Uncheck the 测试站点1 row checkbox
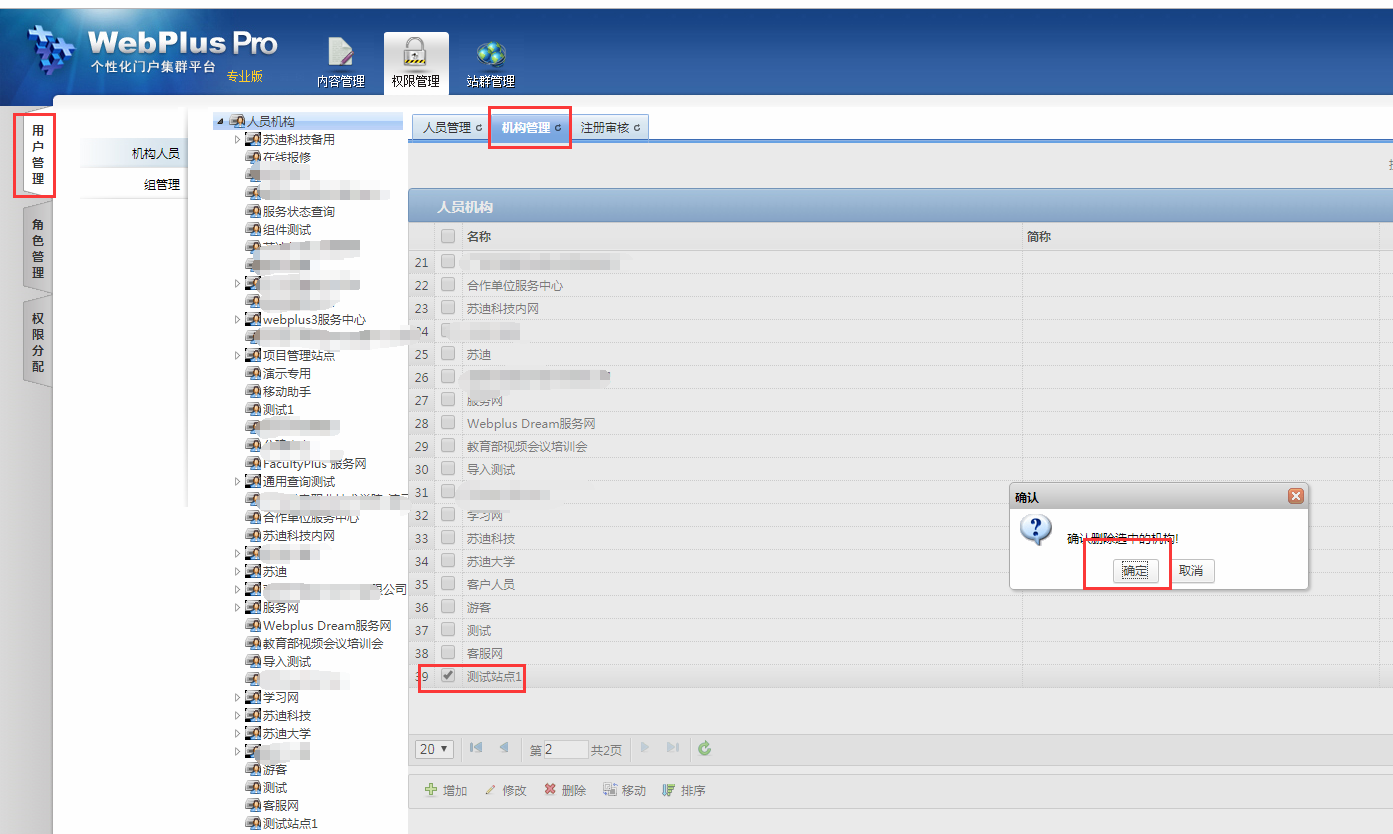Viewport: 1393px width, 834px height. pyautogui.click(x=448, y=676)
